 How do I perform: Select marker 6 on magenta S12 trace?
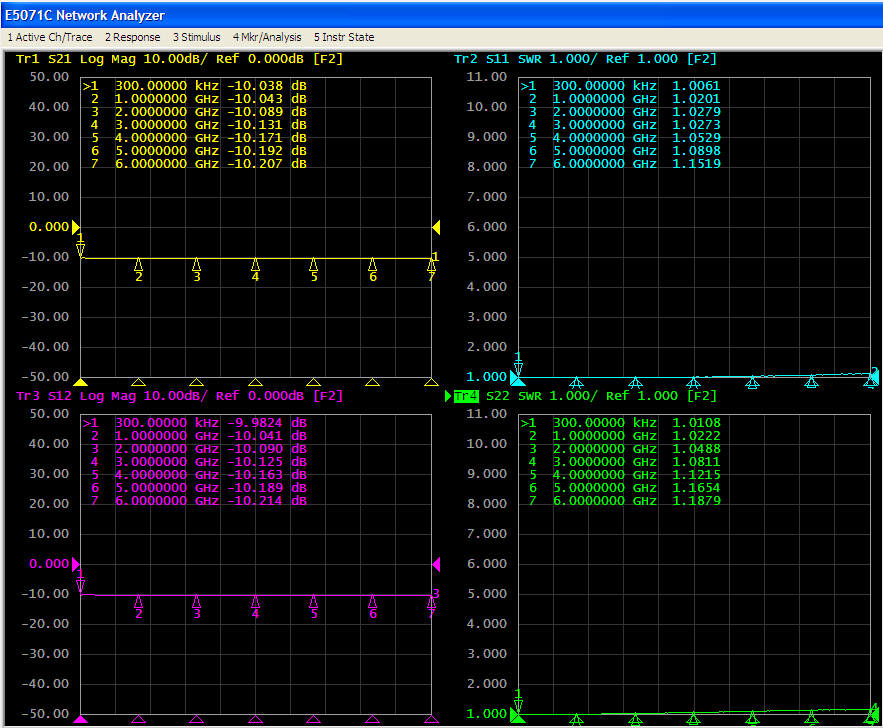click(372, 607)
